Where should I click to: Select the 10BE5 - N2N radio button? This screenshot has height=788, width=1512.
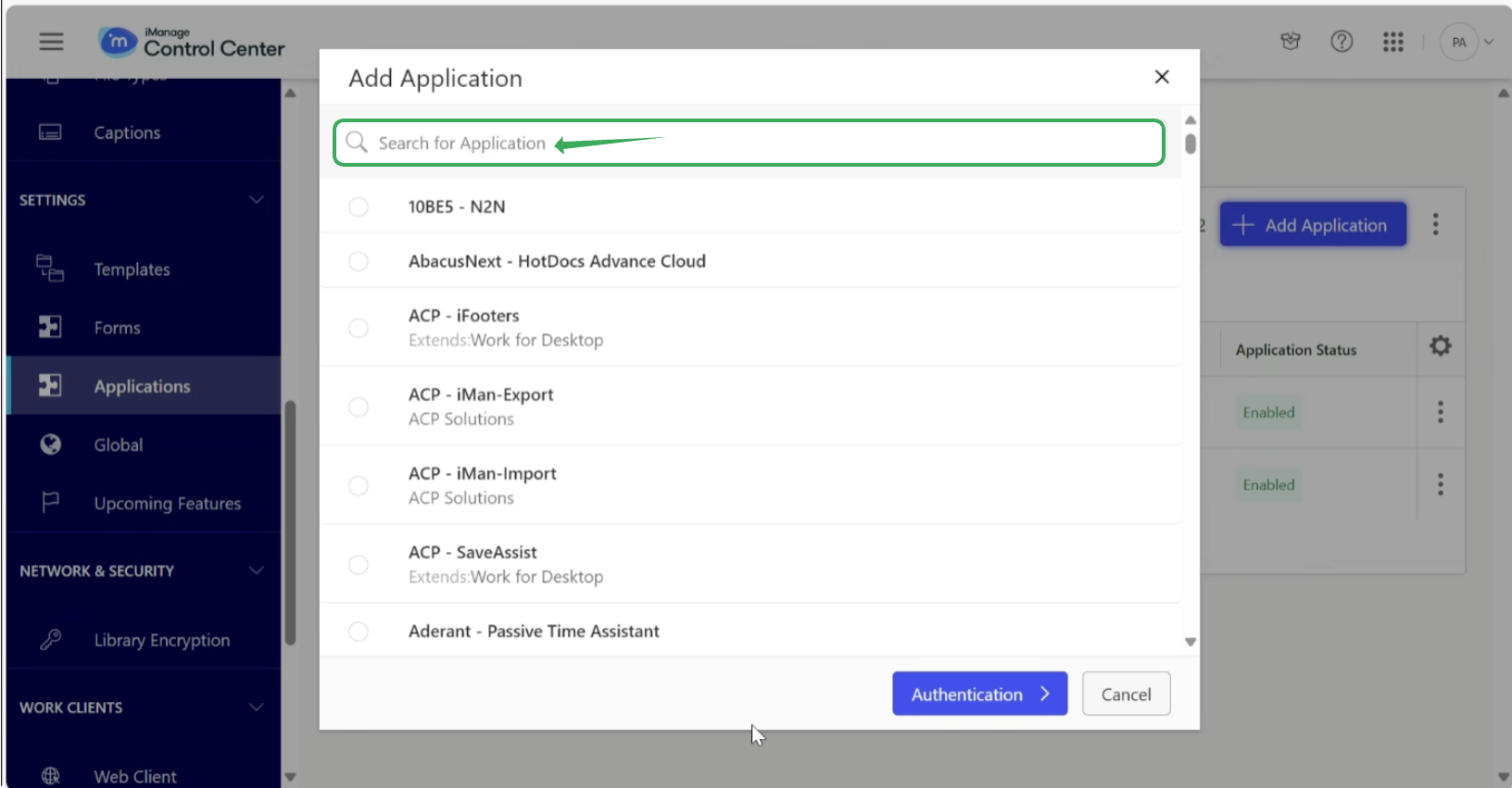pyautogui.click(x=359, y=206)
